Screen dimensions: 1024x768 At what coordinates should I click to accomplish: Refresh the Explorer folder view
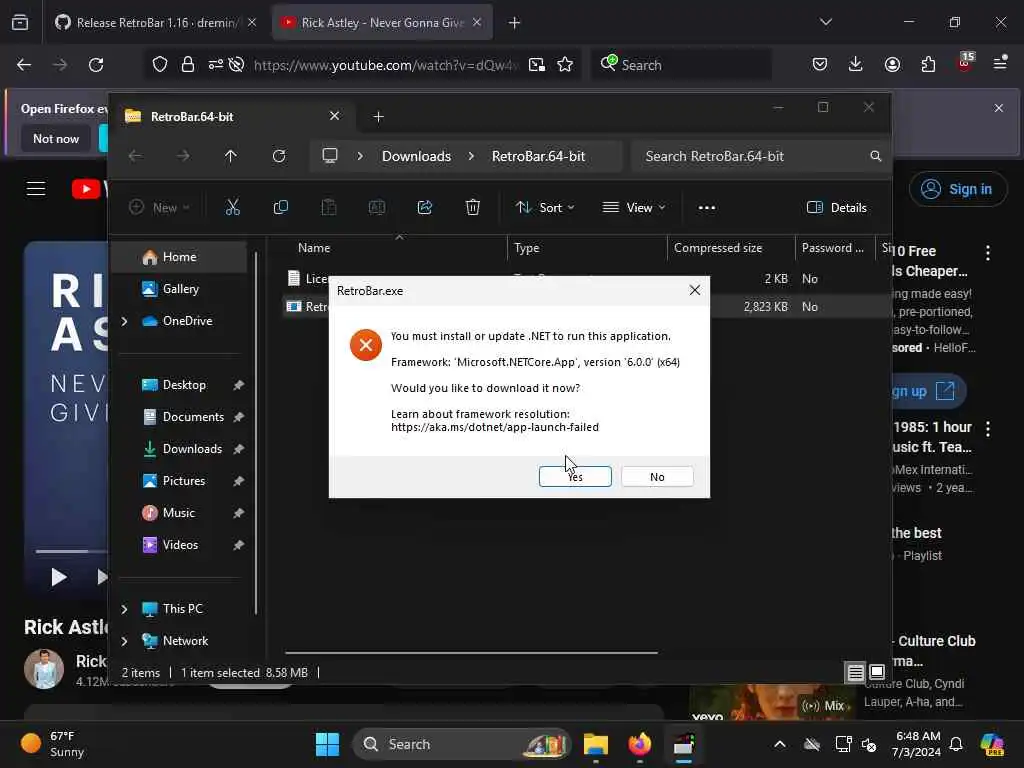click(279, 156)
